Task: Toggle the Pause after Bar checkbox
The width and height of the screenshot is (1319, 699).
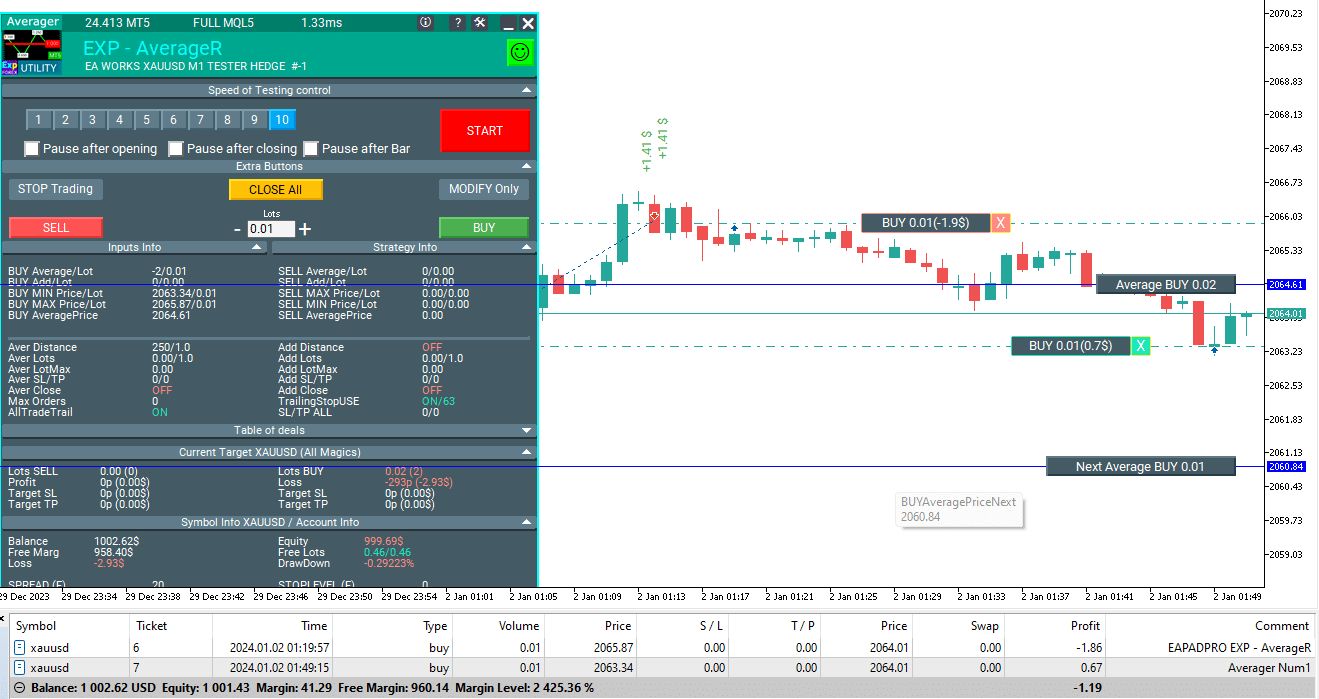Action: point(311,149)
